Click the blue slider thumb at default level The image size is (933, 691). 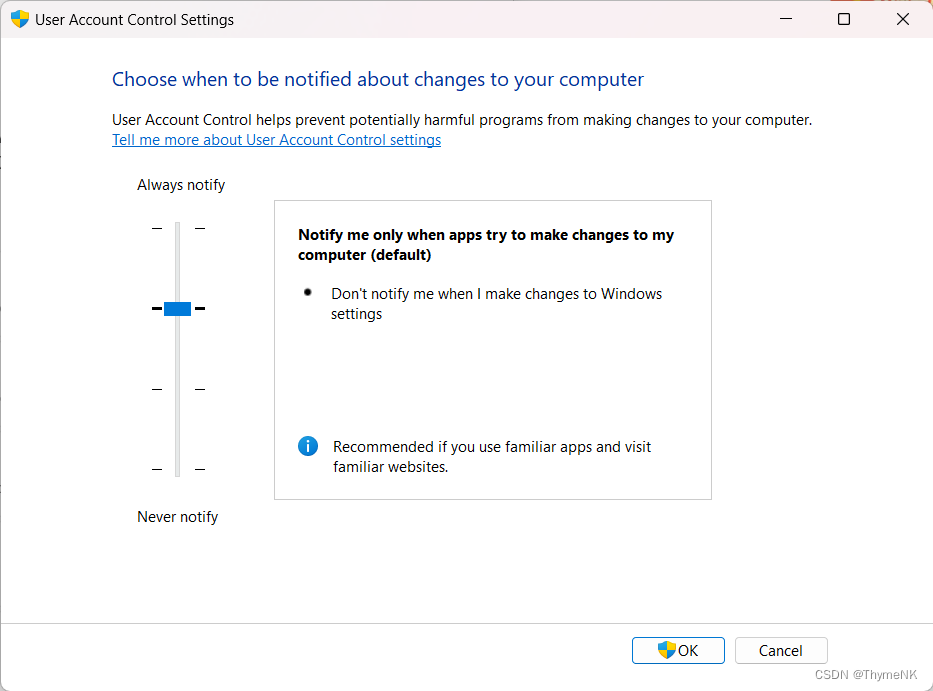177,308
